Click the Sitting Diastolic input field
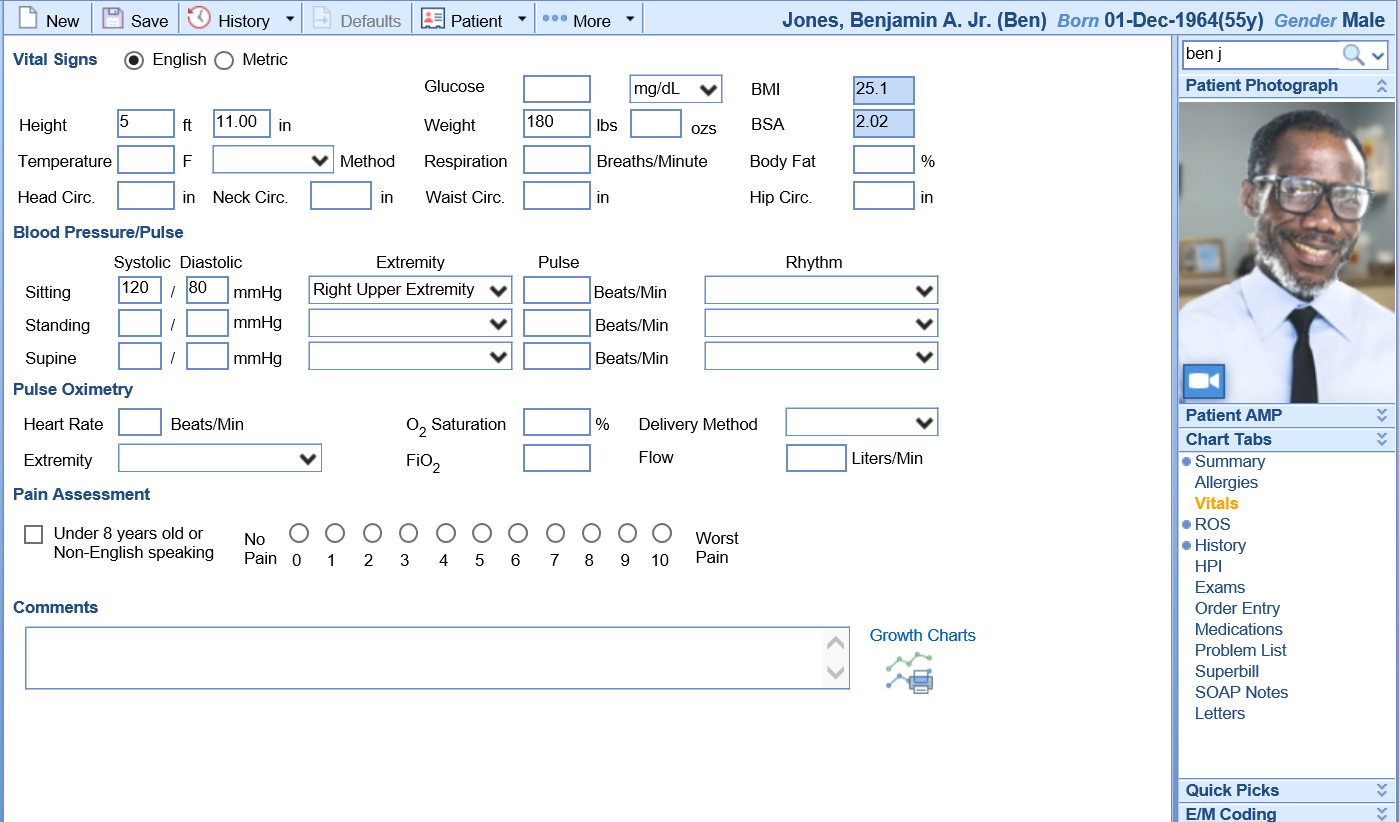The height and width of the screenshot is (822, 1399). click(x=208, y=290)
